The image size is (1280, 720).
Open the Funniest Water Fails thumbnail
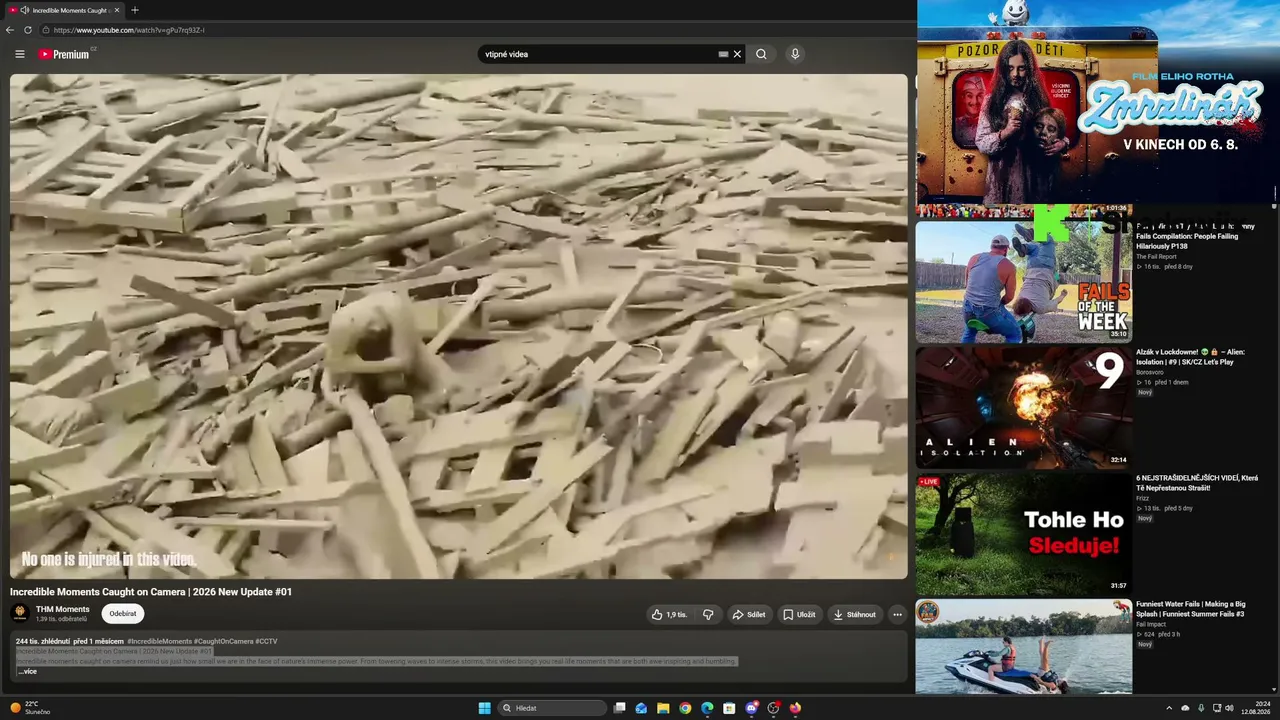click(x=1024, y=647)
